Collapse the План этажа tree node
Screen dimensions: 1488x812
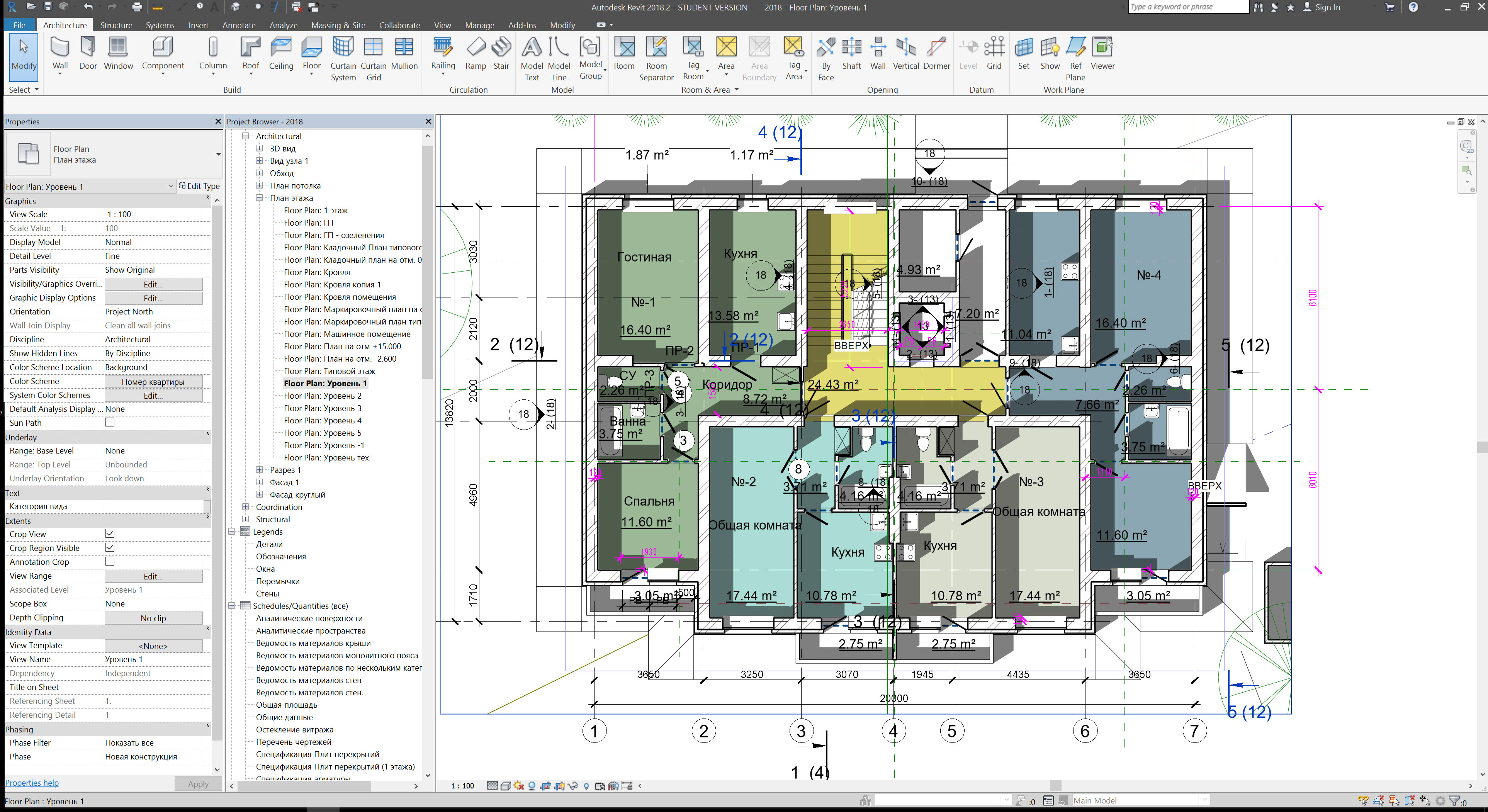pos(260,197)
